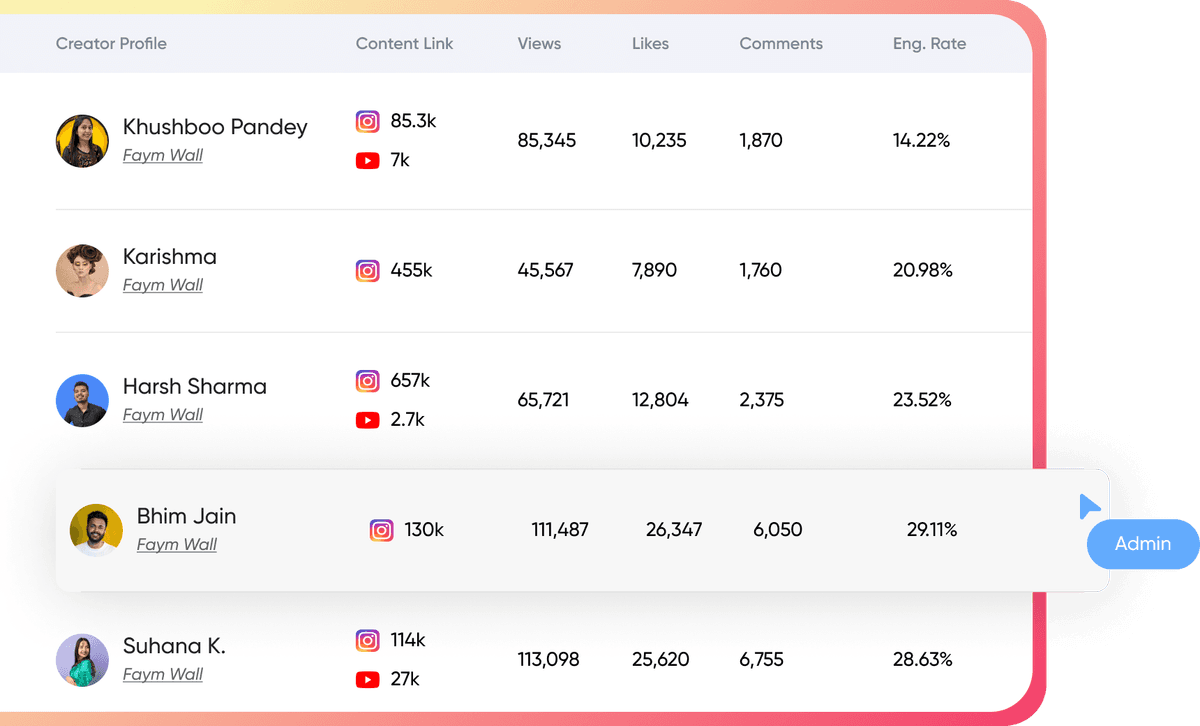Click the 27k YouTube count
The width and height of the screenshot is (1200, 726).
(405, 680)
